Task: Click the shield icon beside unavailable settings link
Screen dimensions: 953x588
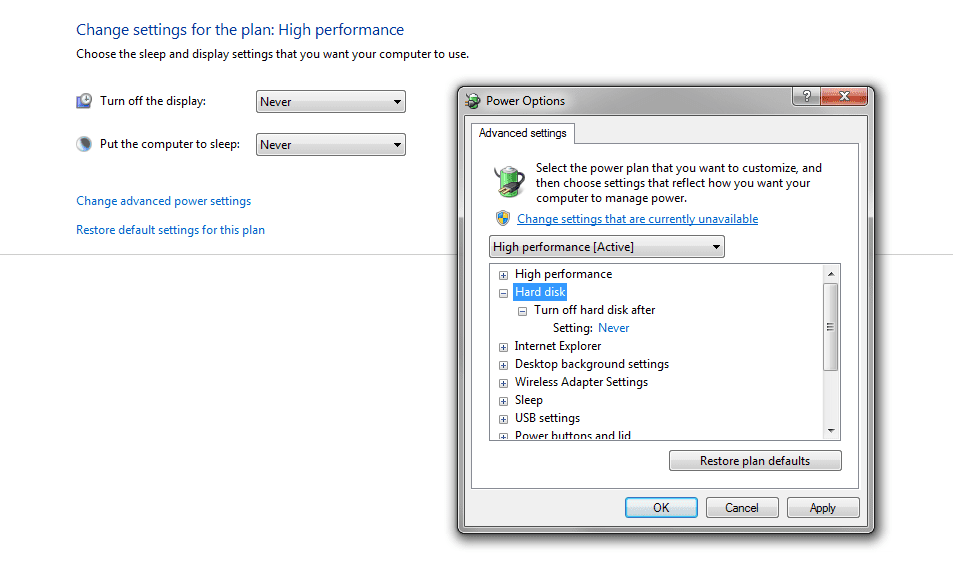Action: pyautogui.click(x=503, y=219)
